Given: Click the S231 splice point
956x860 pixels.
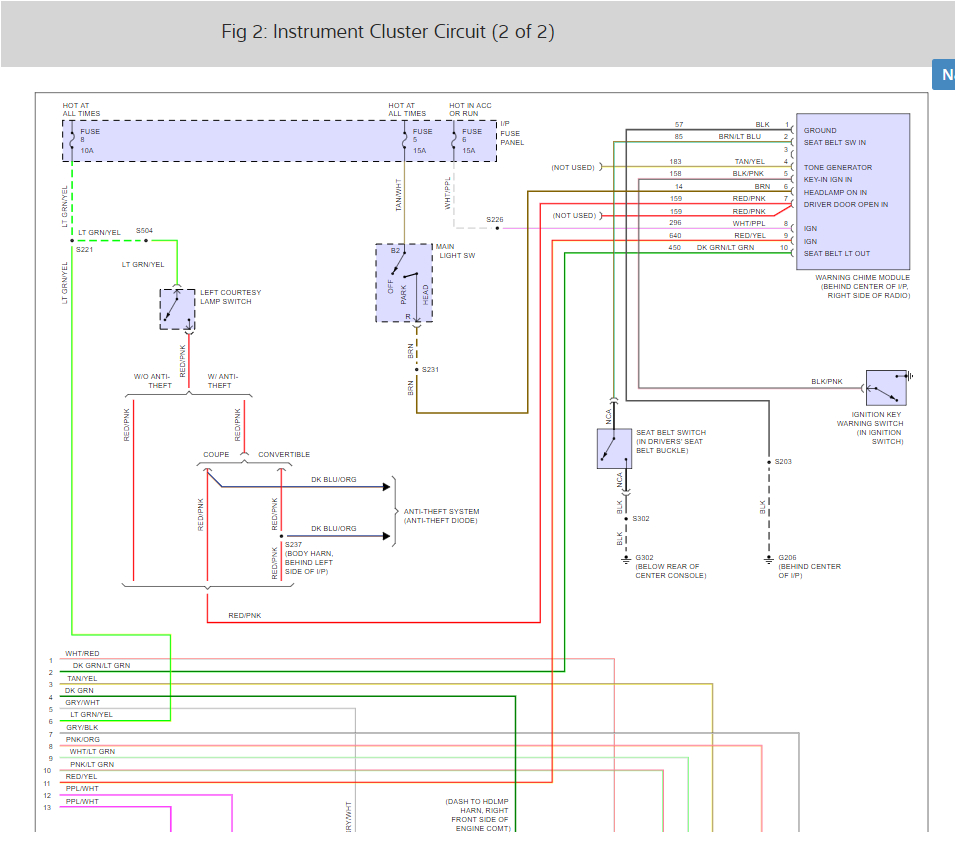Looking at the screenshot, I should (x=416, y=369).
